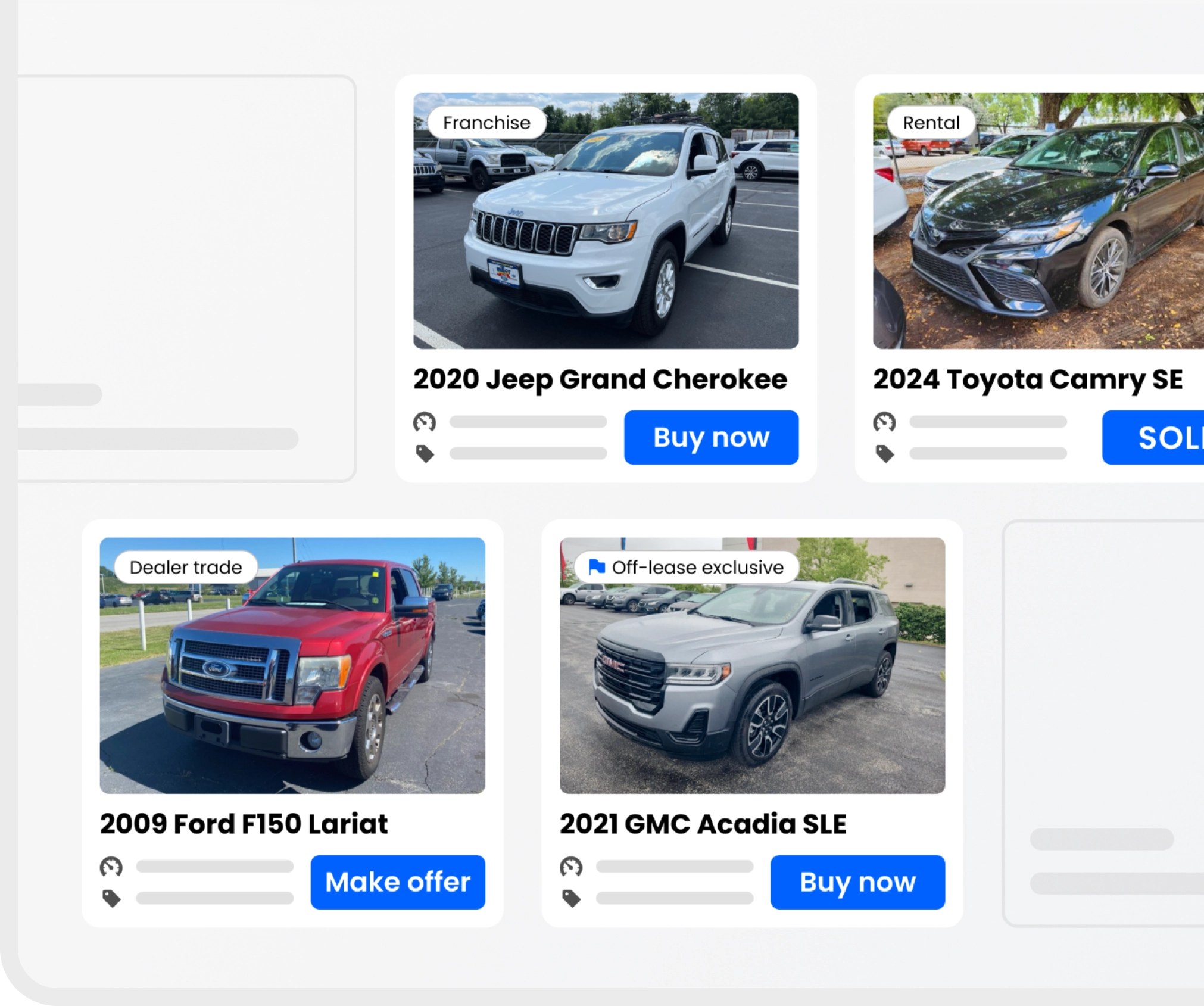Buy the 2021 GMC Acadia SLE now

(857, 882)
